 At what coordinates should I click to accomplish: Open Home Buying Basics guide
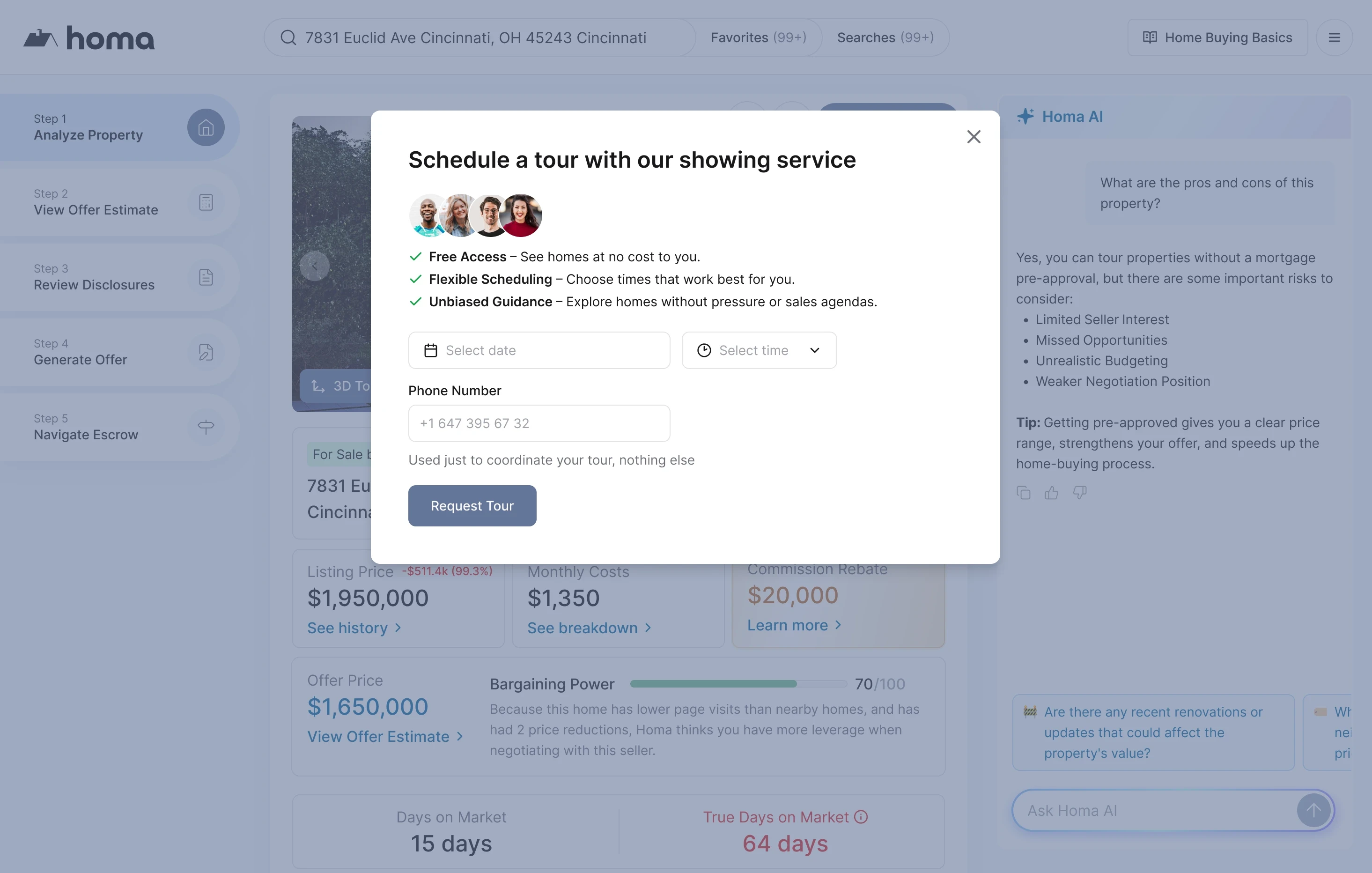click(1217, 37)
